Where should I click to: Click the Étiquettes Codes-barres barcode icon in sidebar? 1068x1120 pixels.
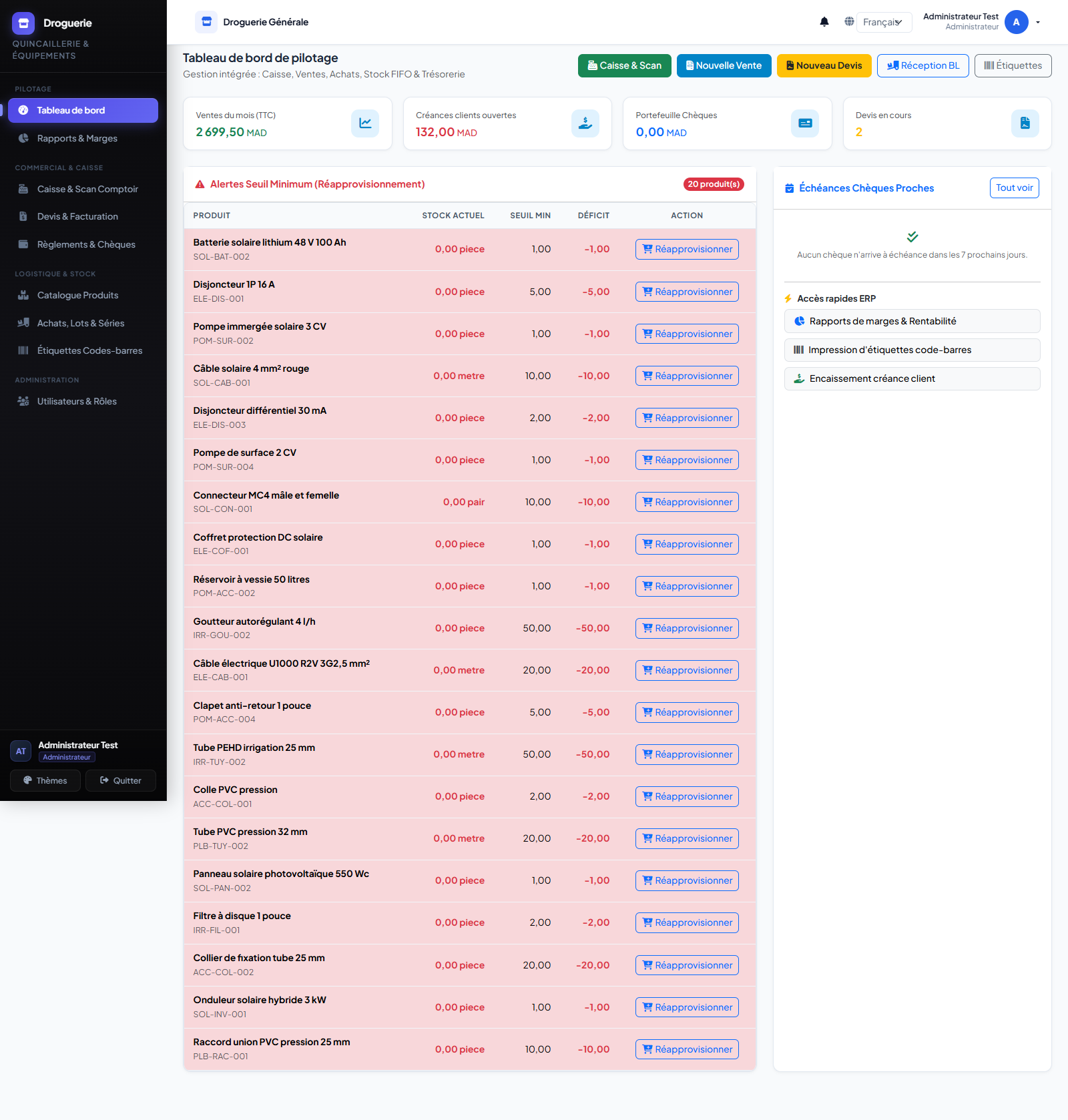(x=23, y=350)
